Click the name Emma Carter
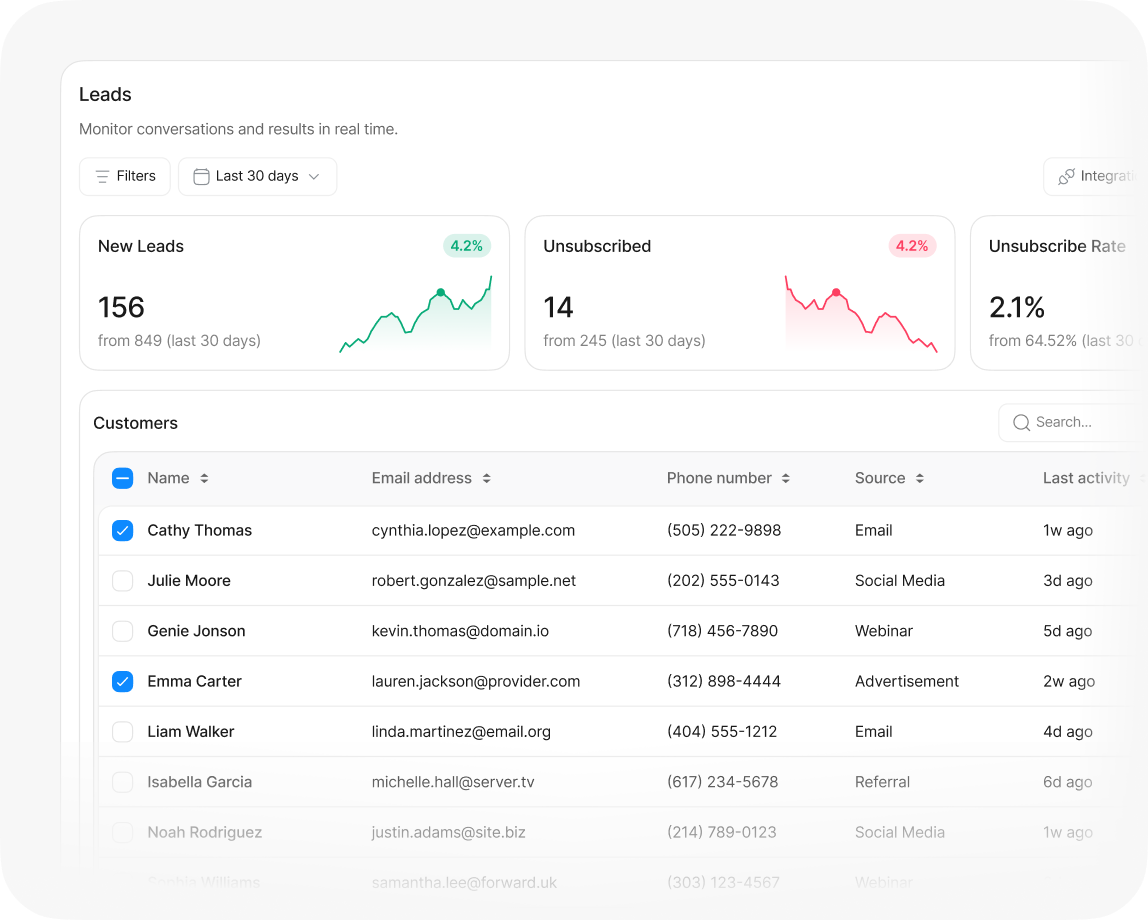 194,681
